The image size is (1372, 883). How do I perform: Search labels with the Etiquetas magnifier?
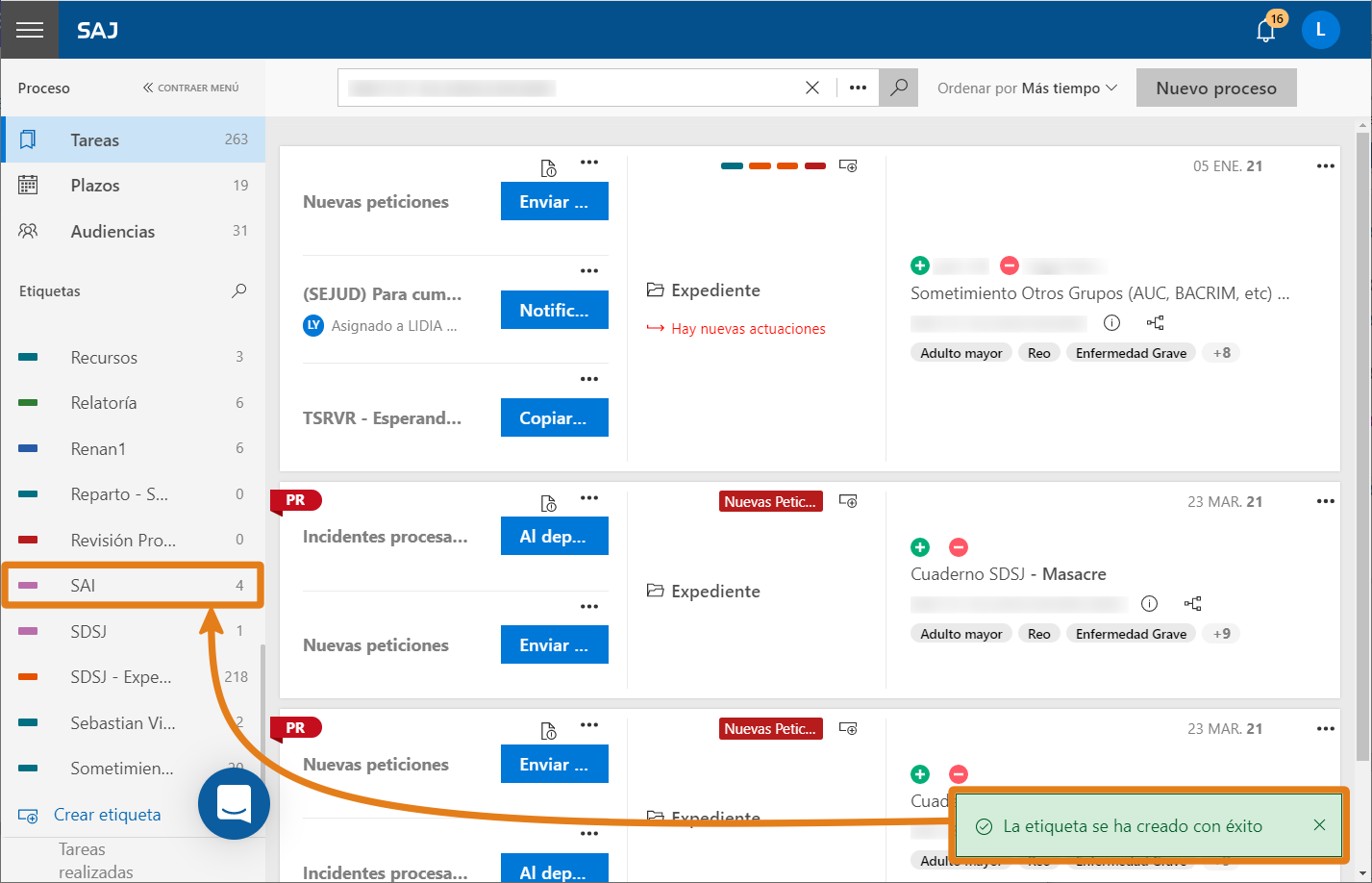tap(239, 290)
